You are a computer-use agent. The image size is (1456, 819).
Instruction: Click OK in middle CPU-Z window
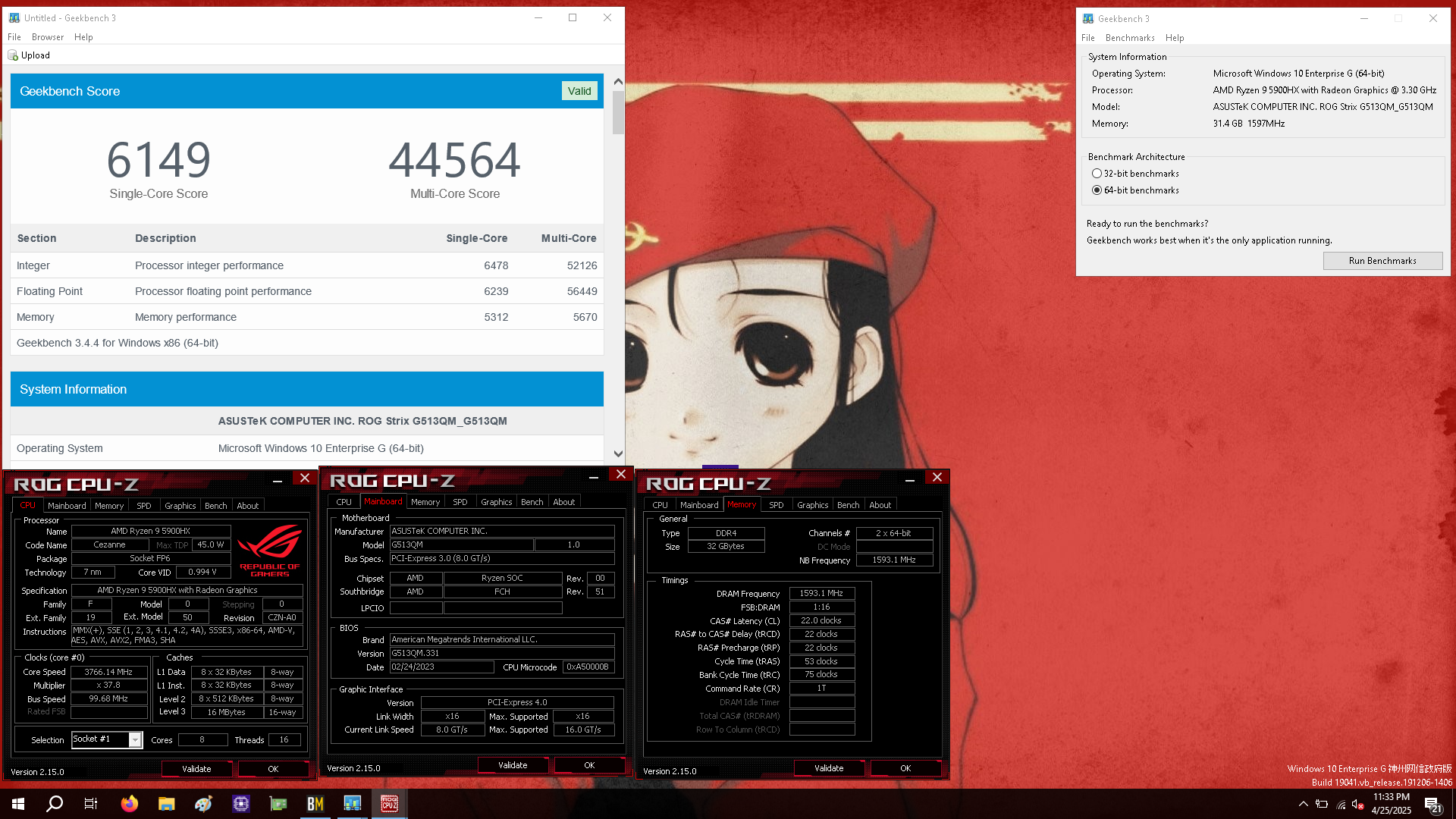click(589, 765)
